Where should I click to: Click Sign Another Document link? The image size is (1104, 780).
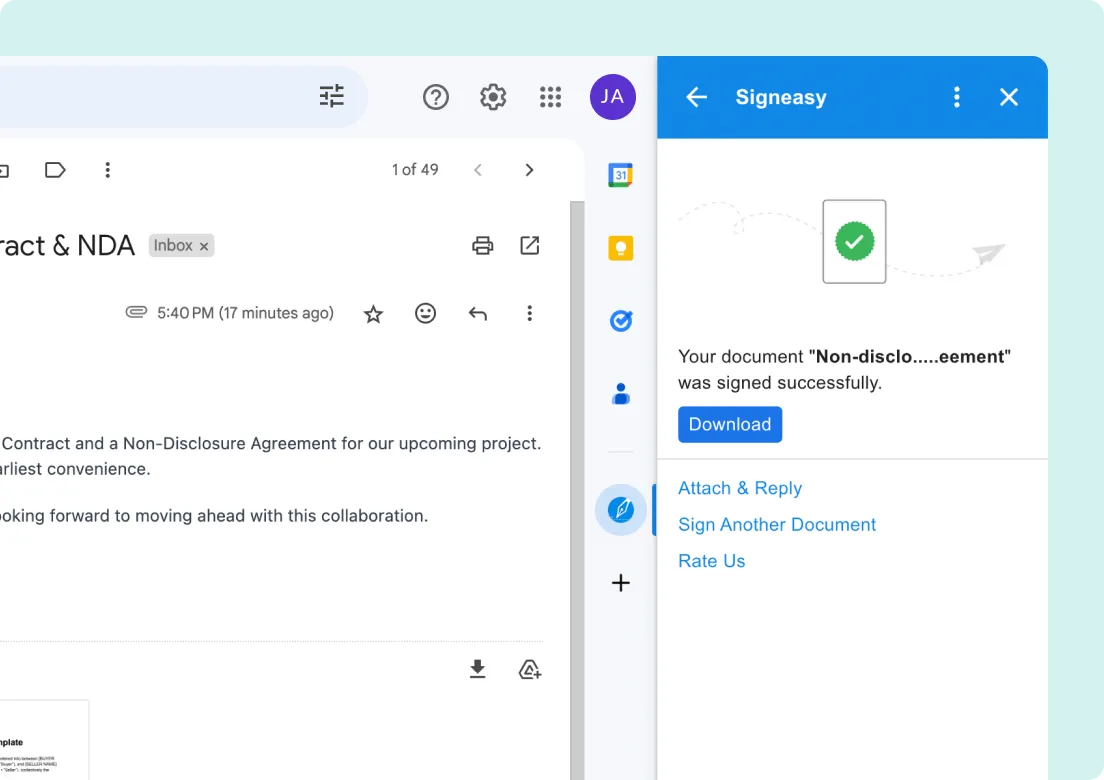click(x=777, y=524)
